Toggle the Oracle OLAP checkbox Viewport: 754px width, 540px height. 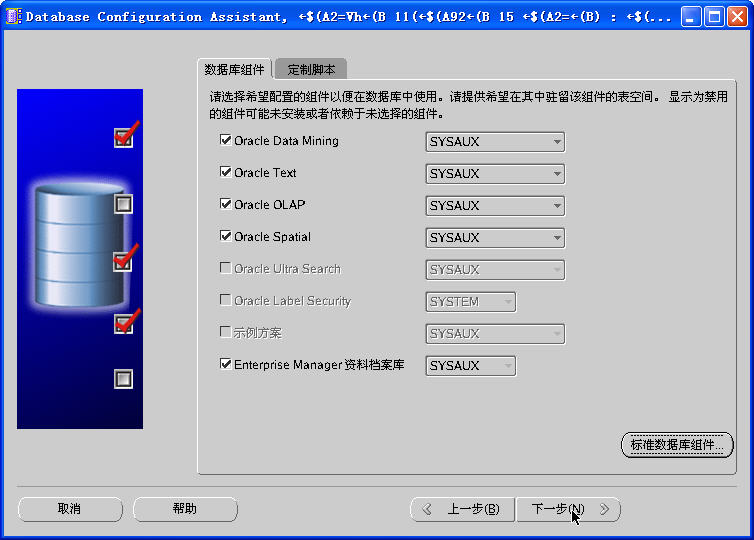(225, 204)
